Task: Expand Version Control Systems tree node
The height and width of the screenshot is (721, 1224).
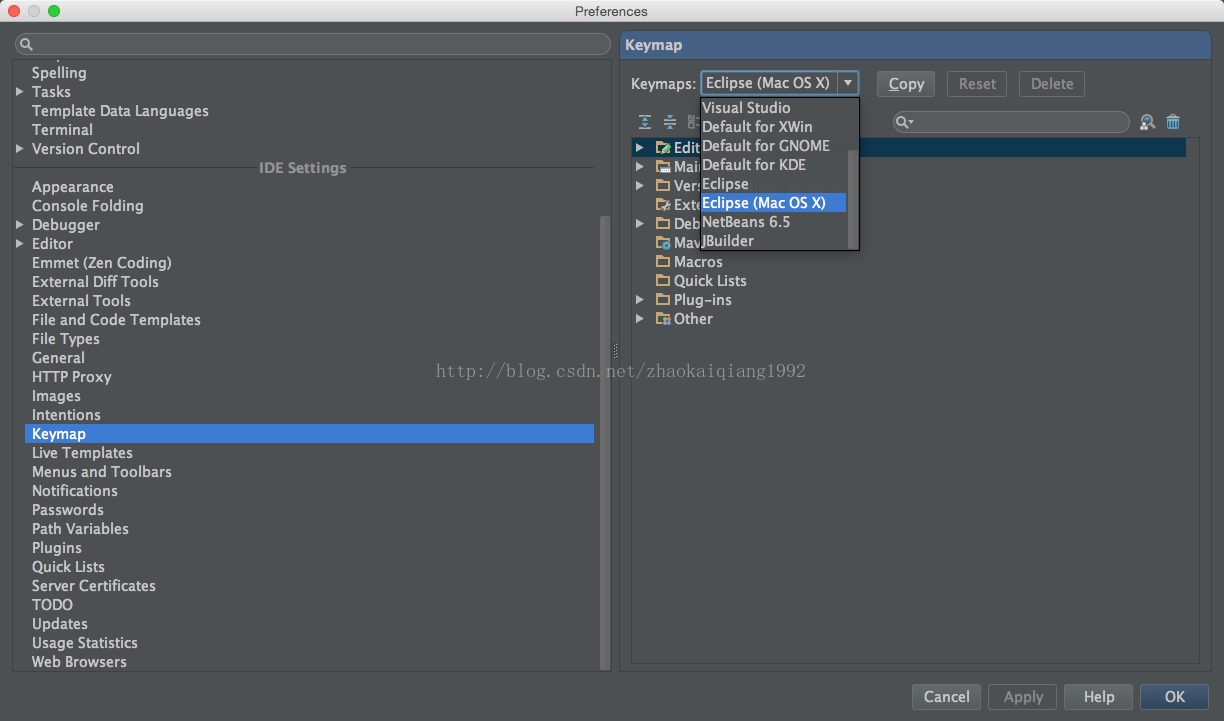Action: [x=640, y=186]
